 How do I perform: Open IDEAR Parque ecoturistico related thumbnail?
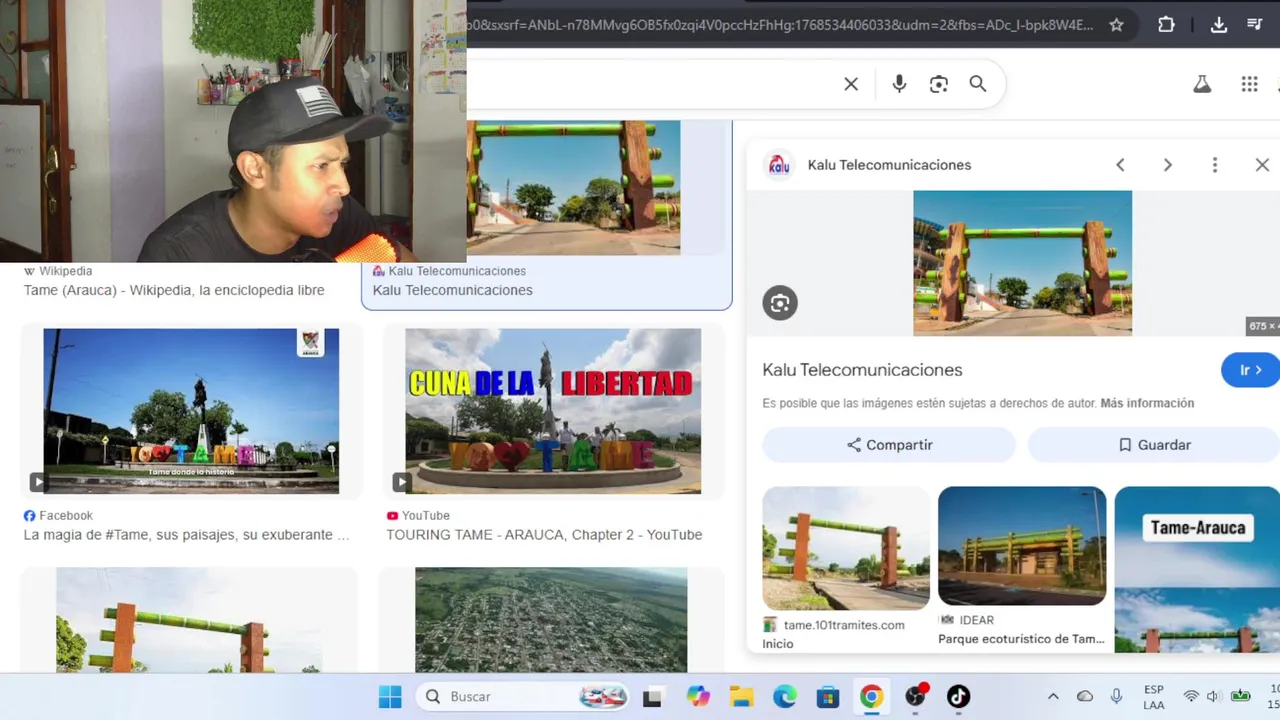[1022, 546]
